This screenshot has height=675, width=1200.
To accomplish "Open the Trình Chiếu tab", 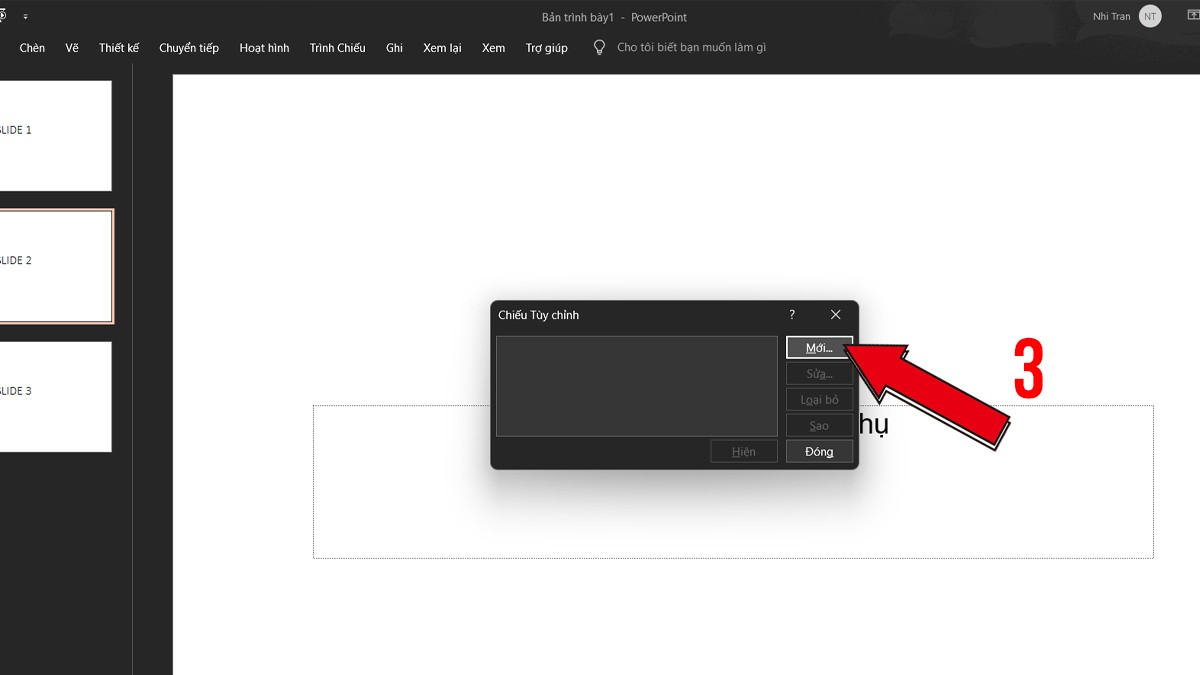I will [x=337, y=48].
